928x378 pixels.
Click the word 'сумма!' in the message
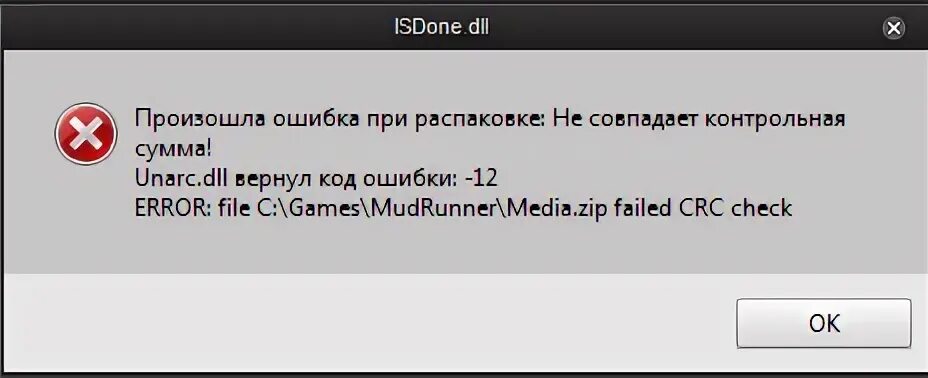coord(172,149)
